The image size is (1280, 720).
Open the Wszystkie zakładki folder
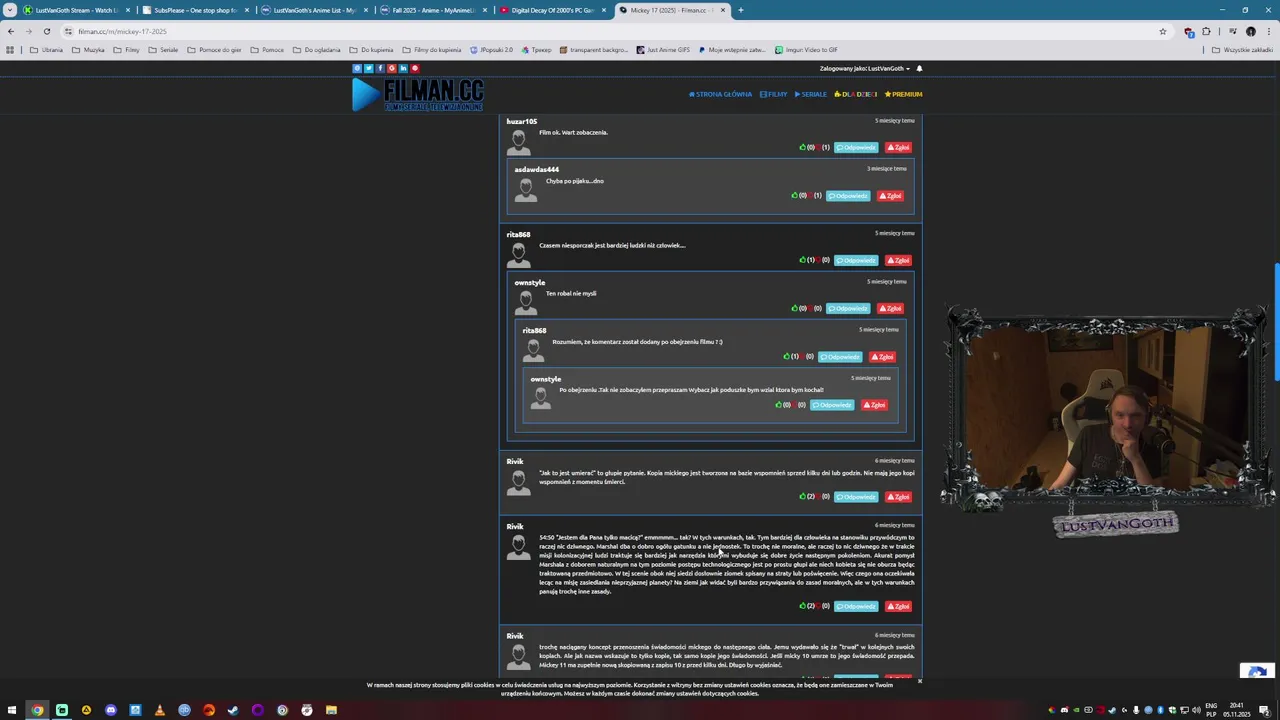(1242, 49)
